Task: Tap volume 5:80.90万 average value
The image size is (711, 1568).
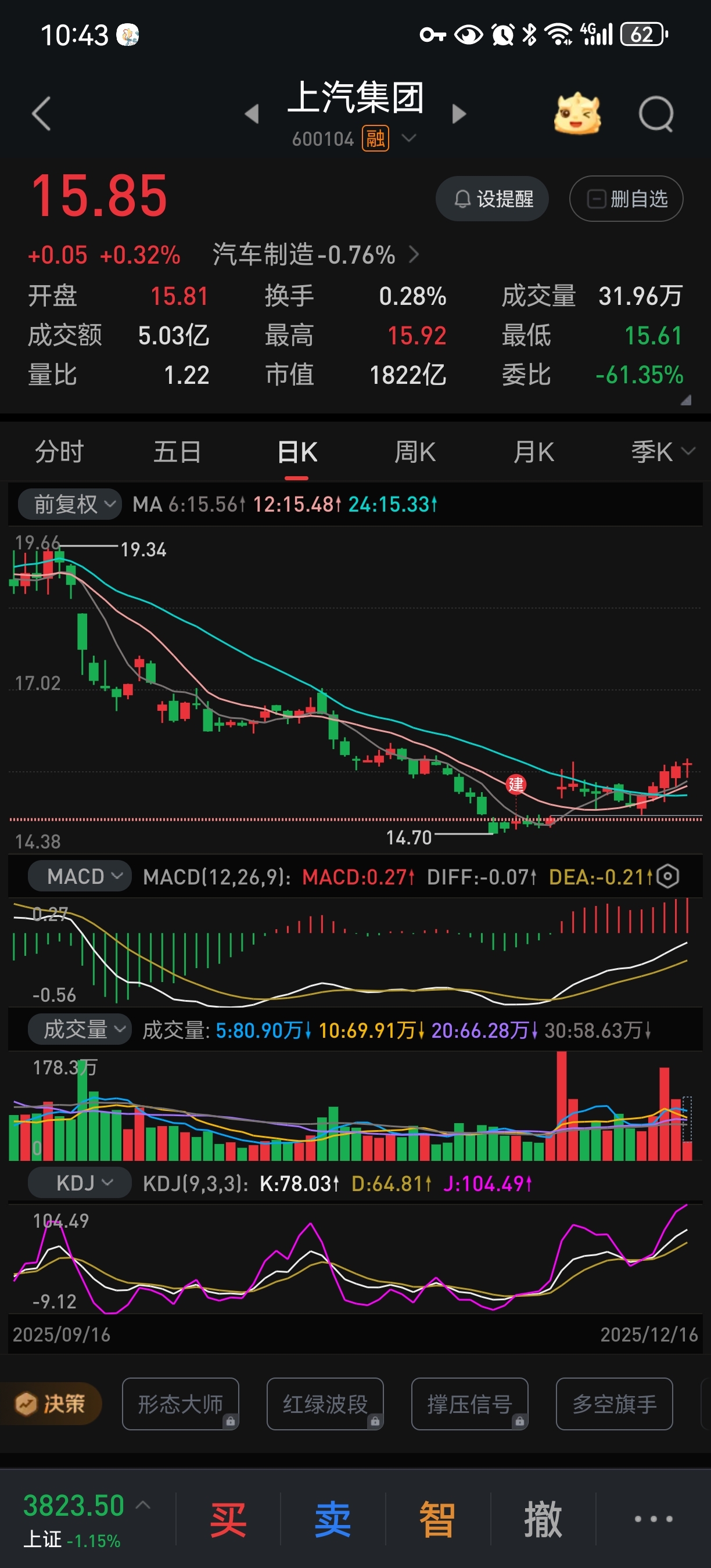Action: point(264,1030)
